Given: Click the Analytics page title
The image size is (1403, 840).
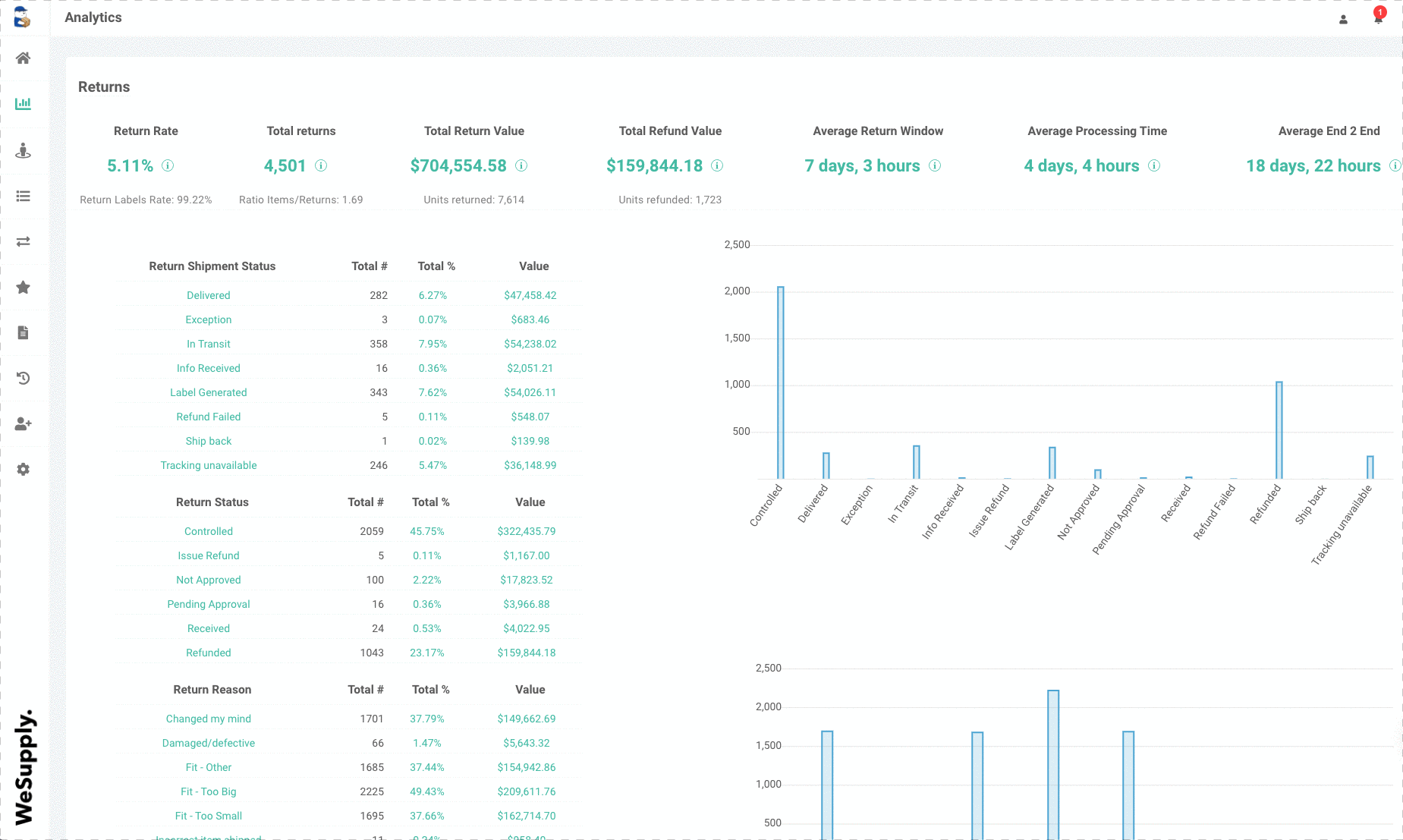Looking at the screenshot, I should tap(93, 17).
